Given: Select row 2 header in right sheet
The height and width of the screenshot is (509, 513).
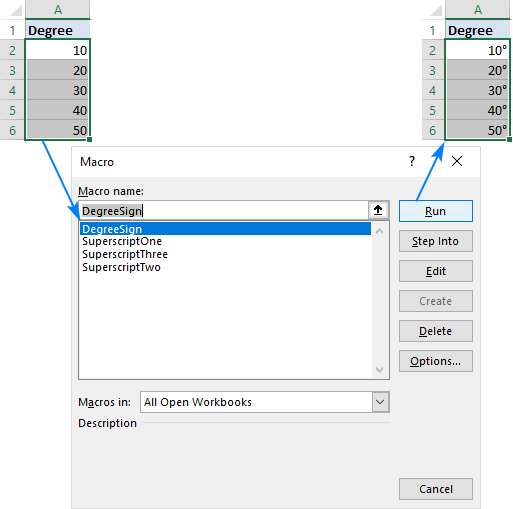Looking at the screenshot, I should point(433,50).
